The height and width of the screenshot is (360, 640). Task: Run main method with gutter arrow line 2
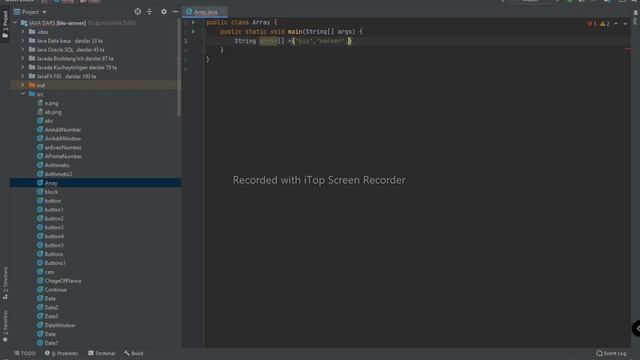pos(193,31)
